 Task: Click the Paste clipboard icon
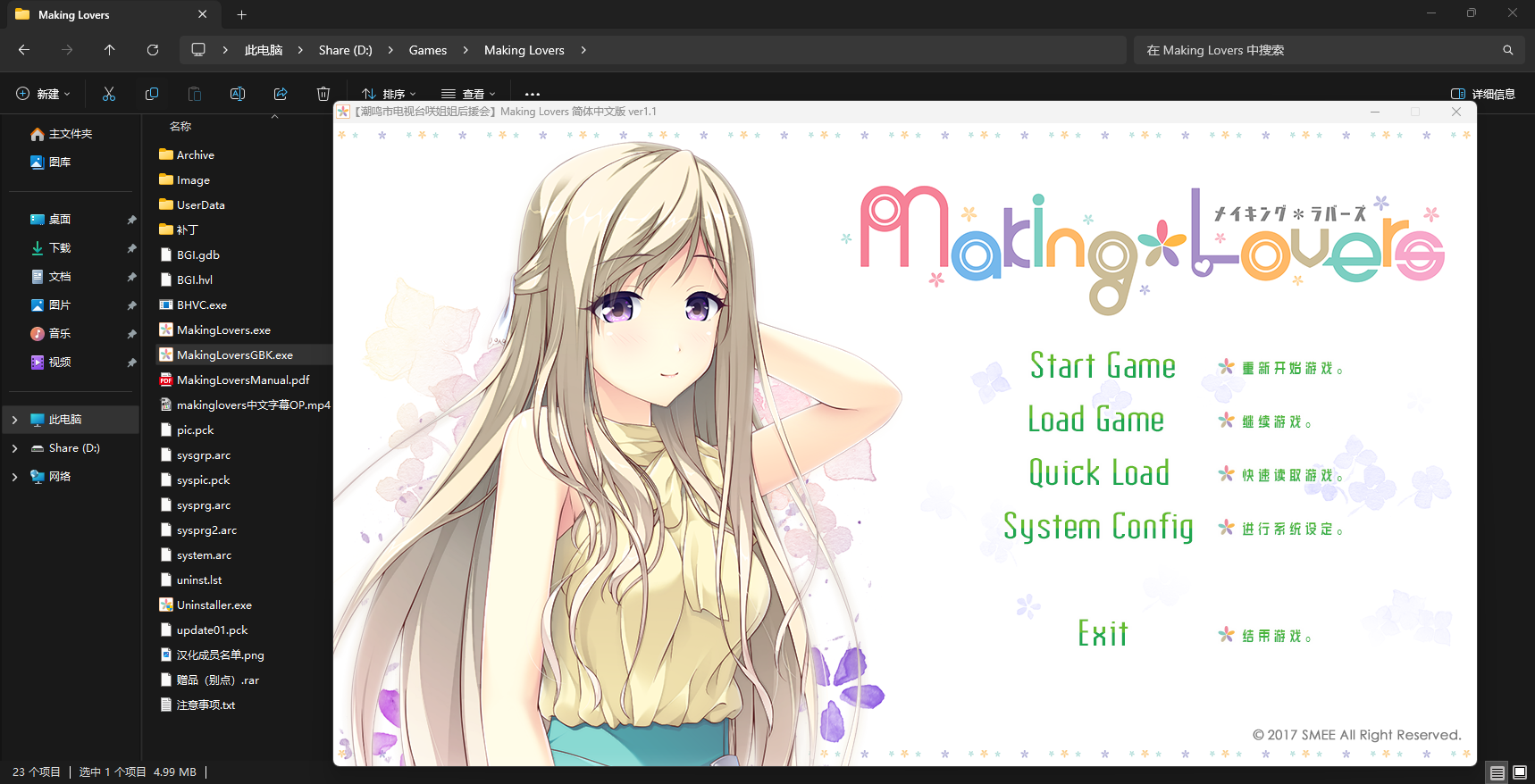(195, 94)
